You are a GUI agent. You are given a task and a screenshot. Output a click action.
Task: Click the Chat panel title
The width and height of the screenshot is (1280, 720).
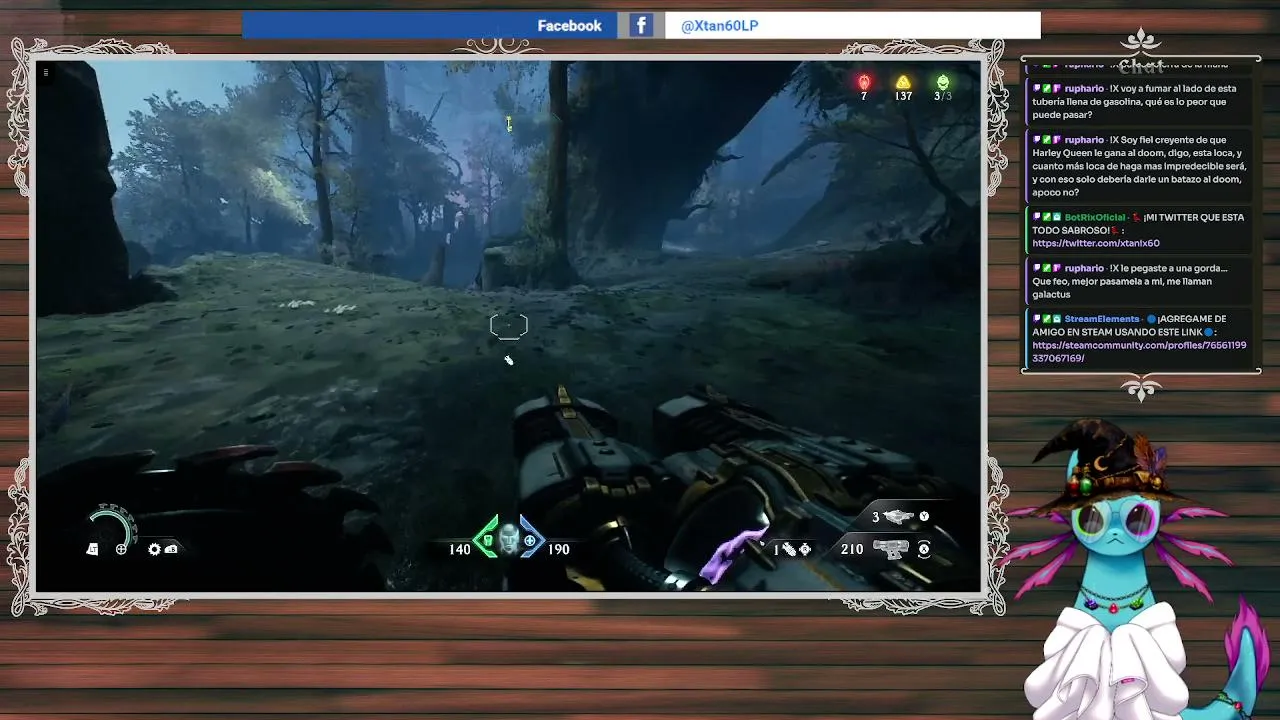point(1141,67)
